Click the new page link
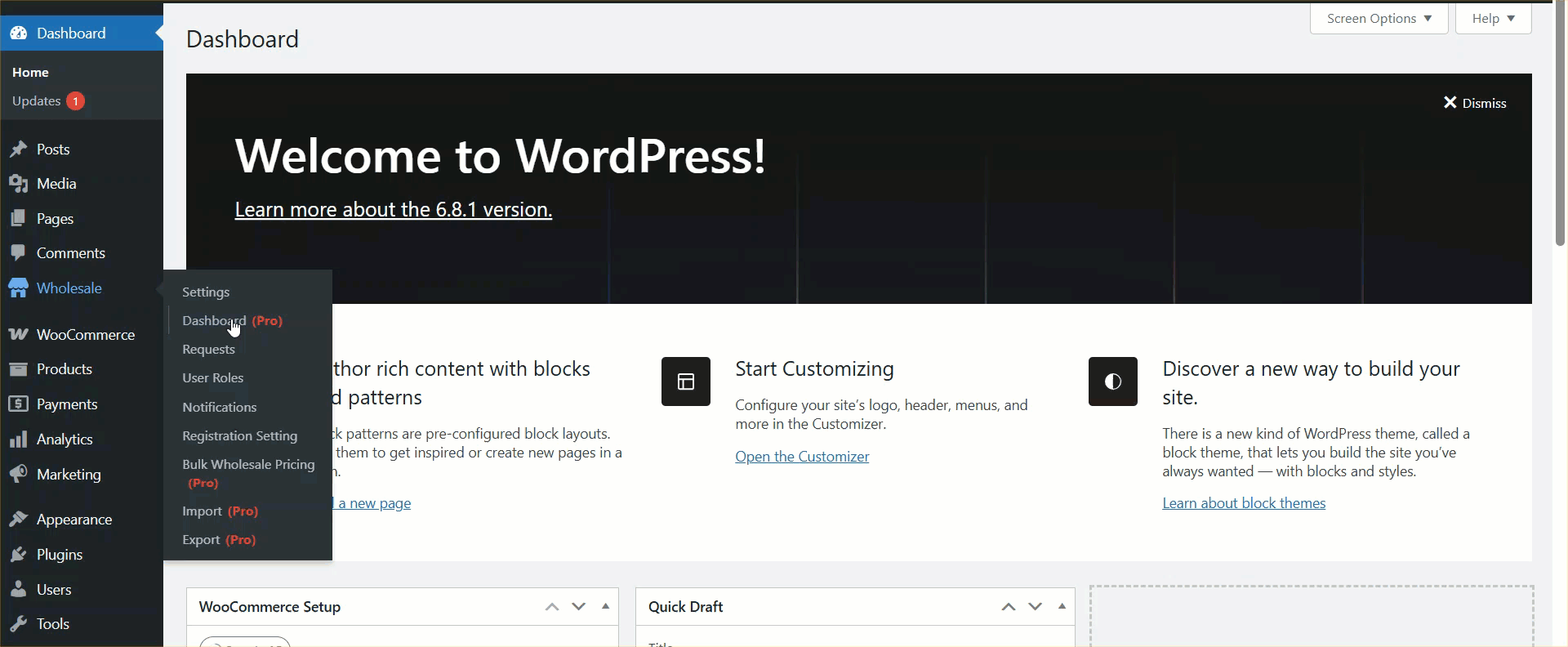Image resolution: width=1568 pixels, height=647 pixels. coord(372,503)
